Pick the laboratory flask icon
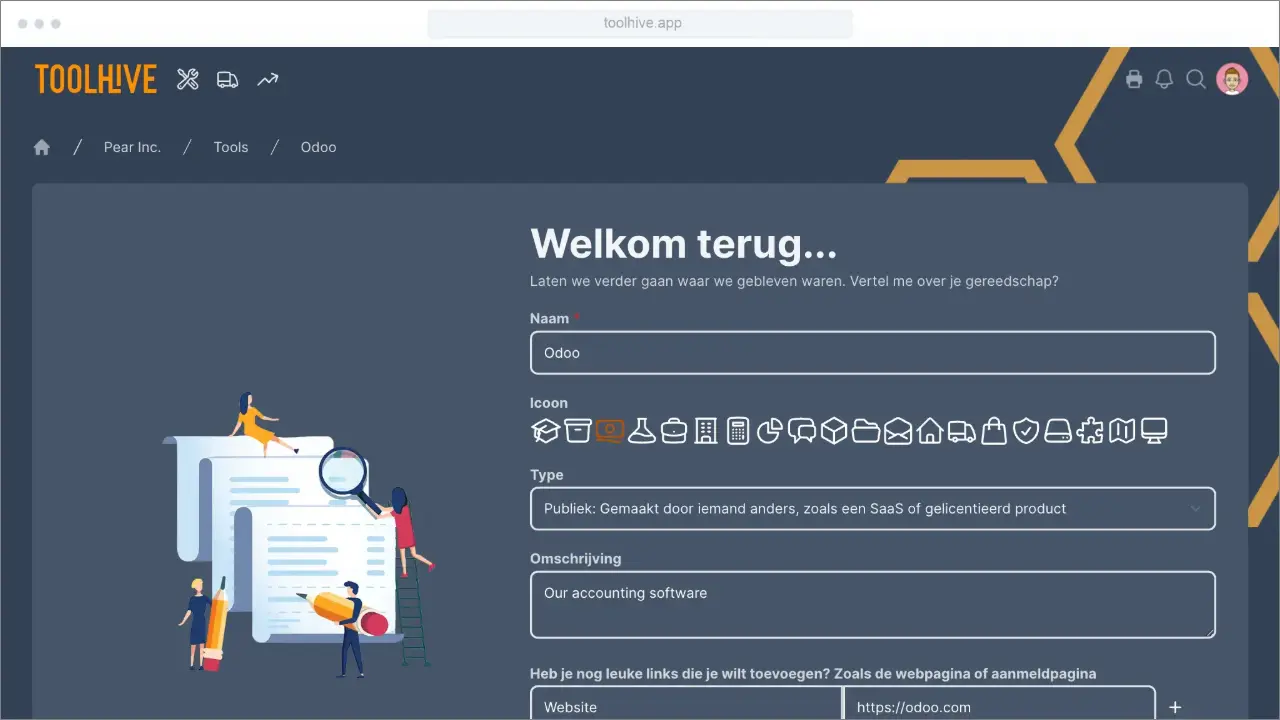Screen dimensions: 1280x720 pos(641,430)
